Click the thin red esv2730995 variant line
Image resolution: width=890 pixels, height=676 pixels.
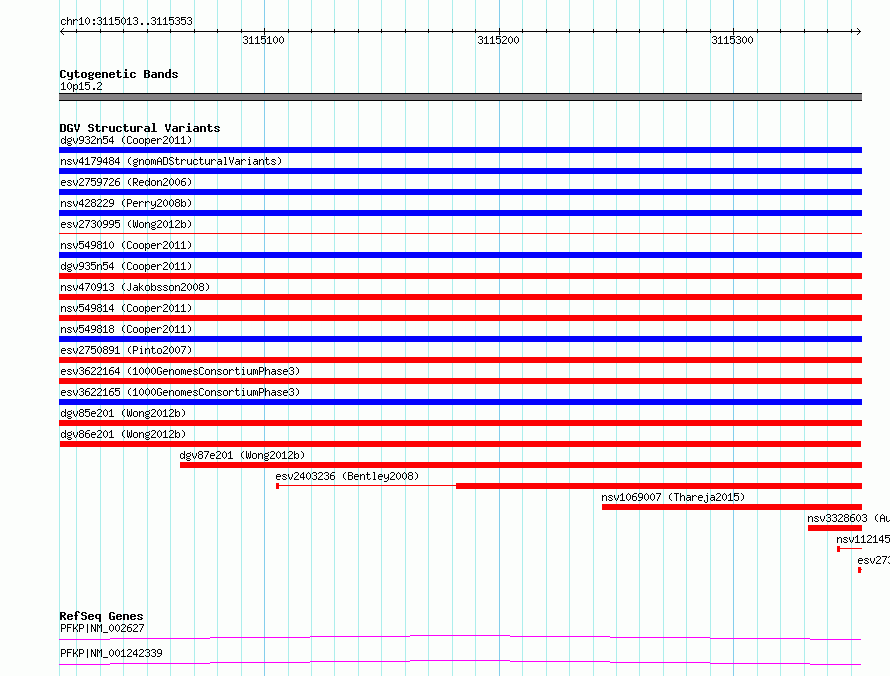pyautogui.click(x=460, y=233)
